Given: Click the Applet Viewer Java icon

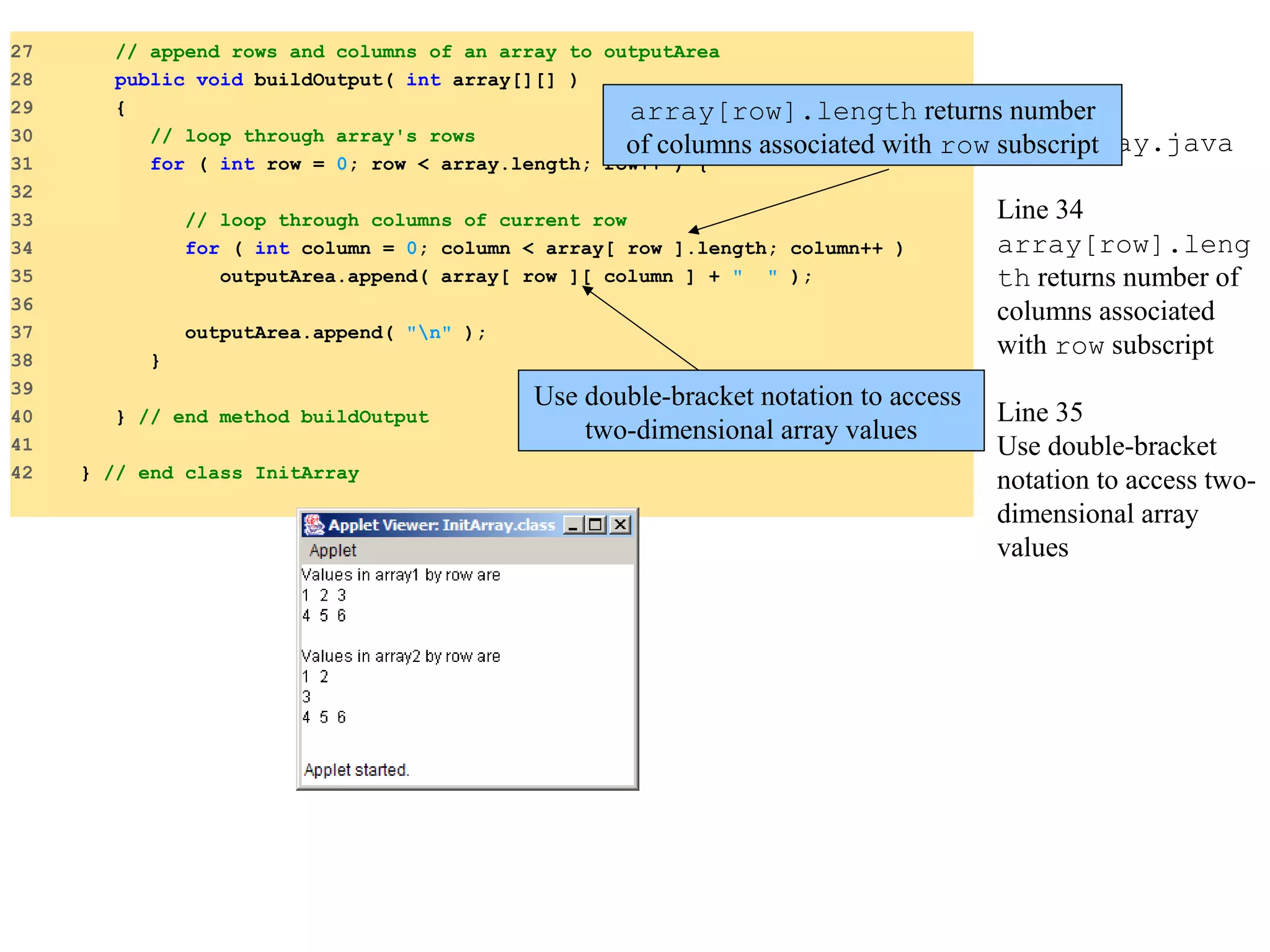Looking at the screenshot, I should pyautogui.click(x=314, y=525).
